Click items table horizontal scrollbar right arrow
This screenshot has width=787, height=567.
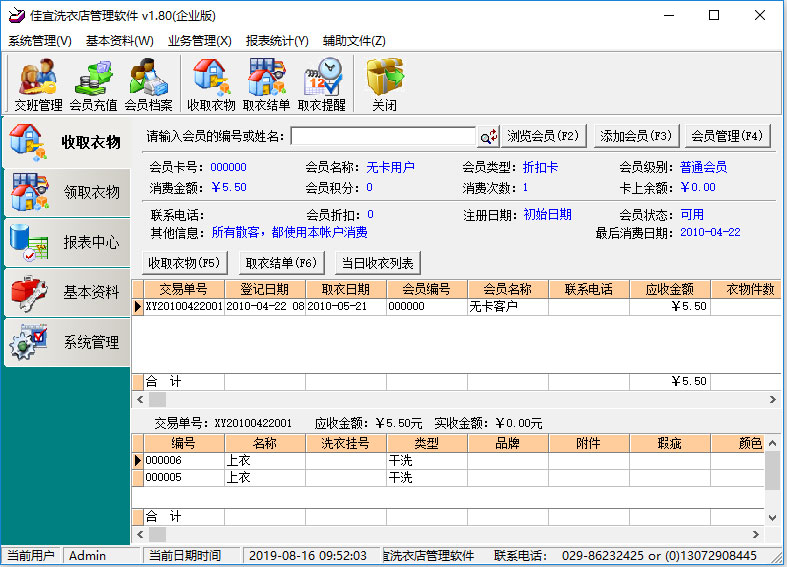[x=756, y=535]
